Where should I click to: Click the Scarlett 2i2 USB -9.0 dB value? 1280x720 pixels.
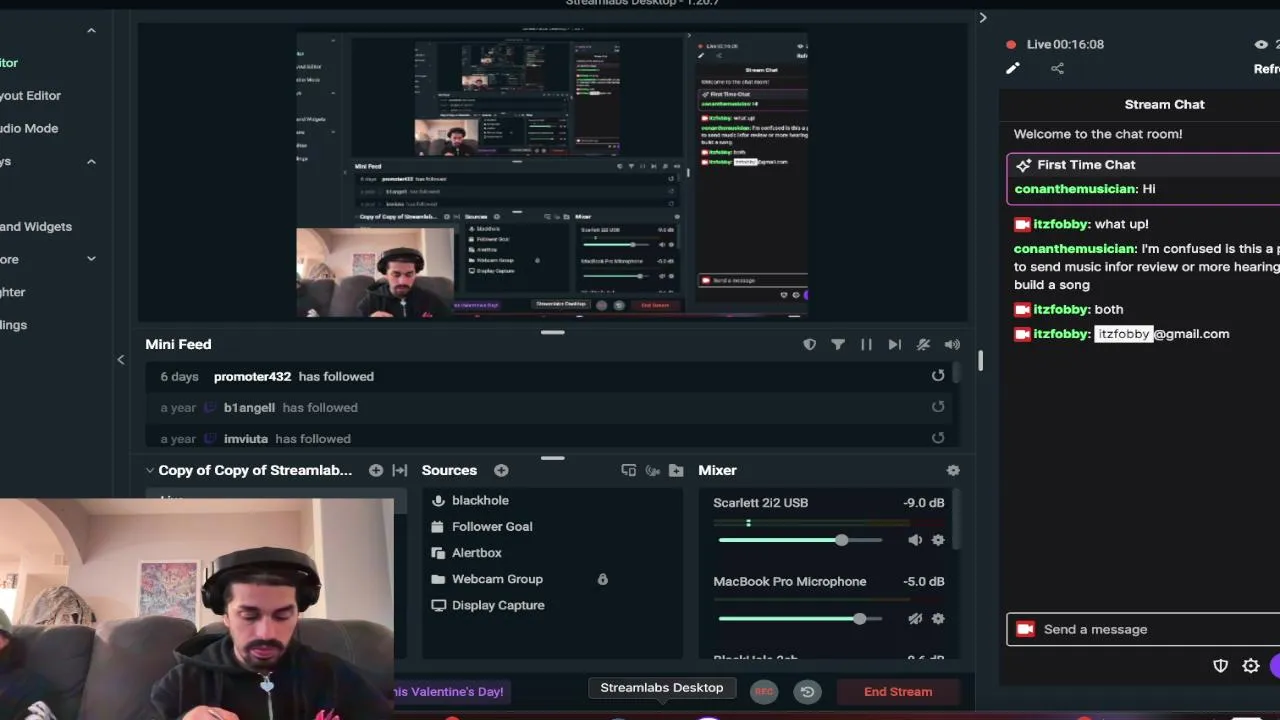tap(923, 502)
